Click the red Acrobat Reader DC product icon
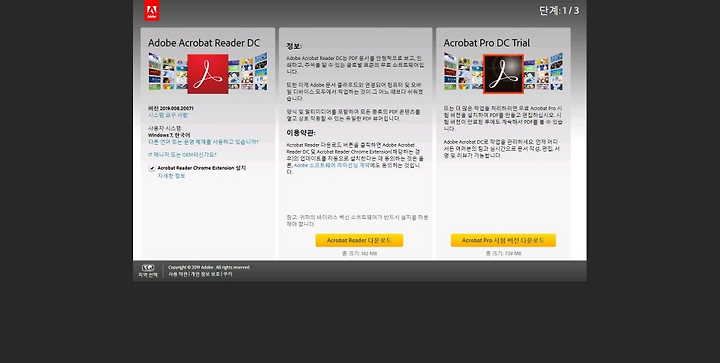The image size is (720, 363). [208, 74]
